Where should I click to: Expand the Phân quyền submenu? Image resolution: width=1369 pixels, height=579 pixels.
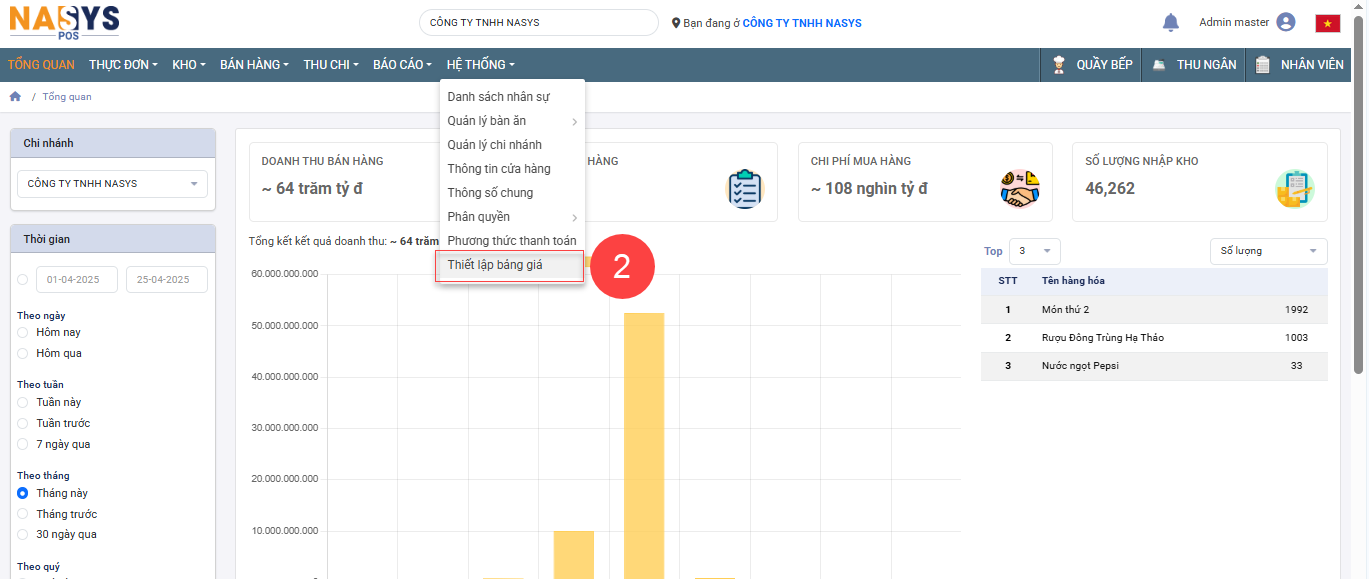coord(511,217)
